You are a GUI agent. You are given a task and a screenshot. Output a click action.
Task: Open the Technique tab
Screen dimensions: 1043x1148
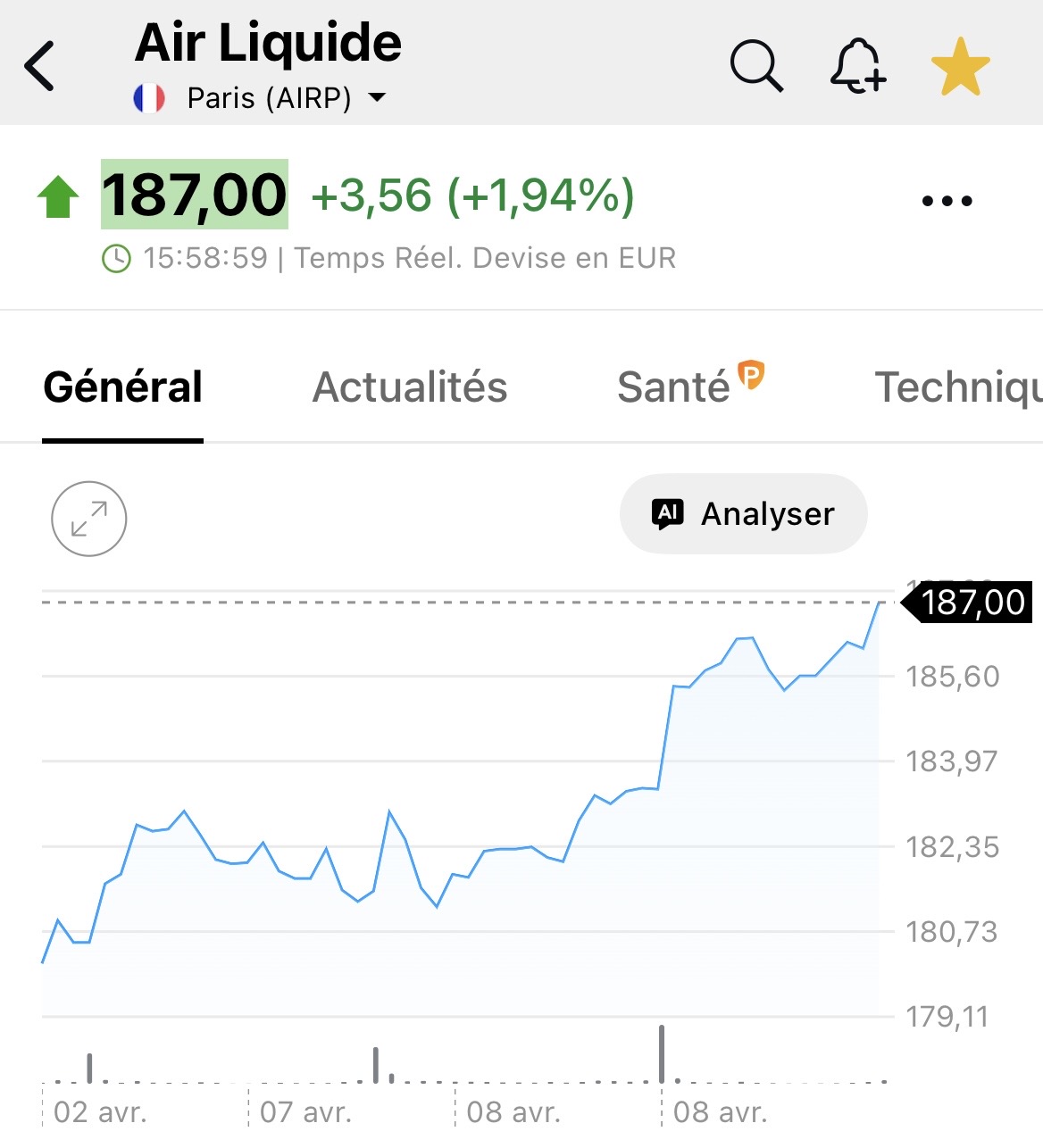point(957,387)
